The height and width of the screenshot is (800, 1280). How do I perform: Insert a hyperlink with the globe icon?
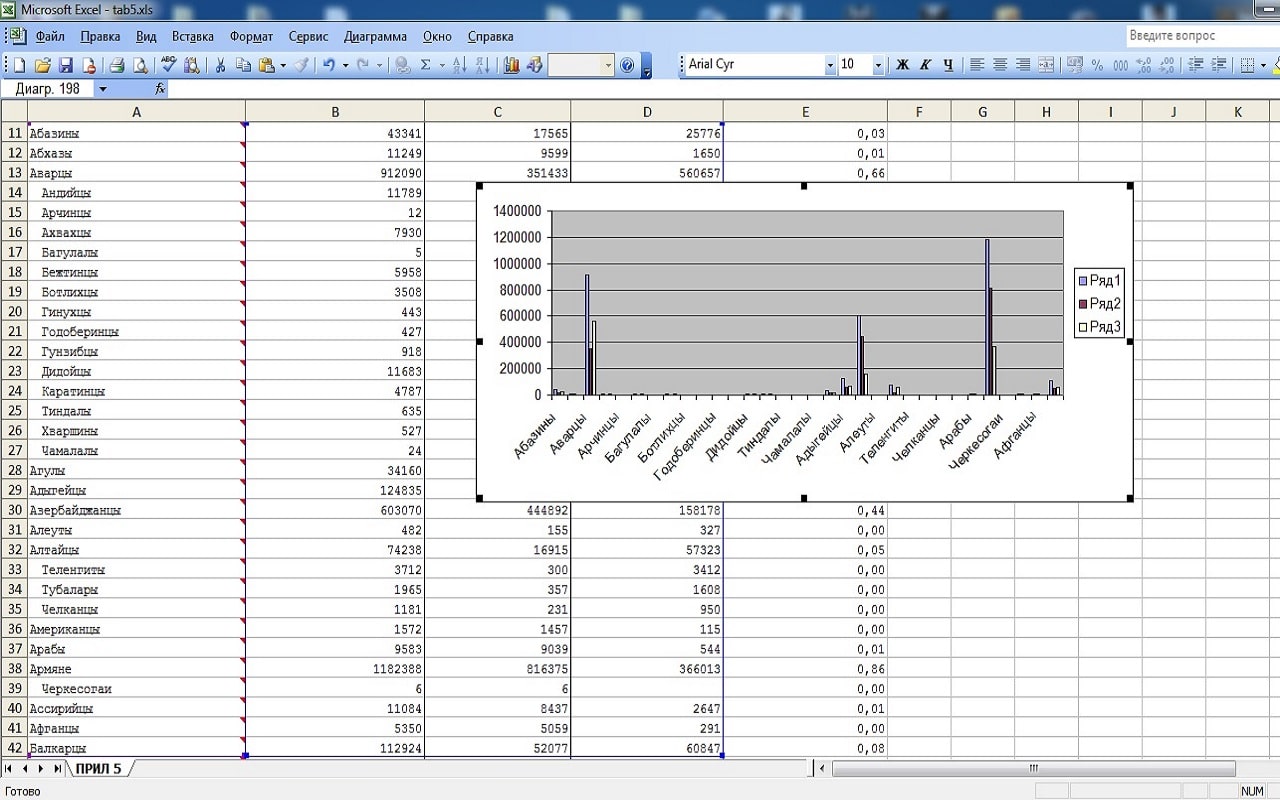point(402,65)
